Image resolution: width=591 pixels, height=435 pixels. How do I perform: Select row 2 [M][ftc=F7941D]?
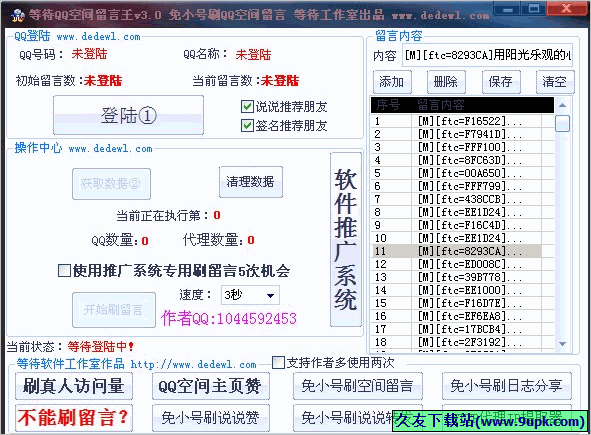[x=462, y=134]
